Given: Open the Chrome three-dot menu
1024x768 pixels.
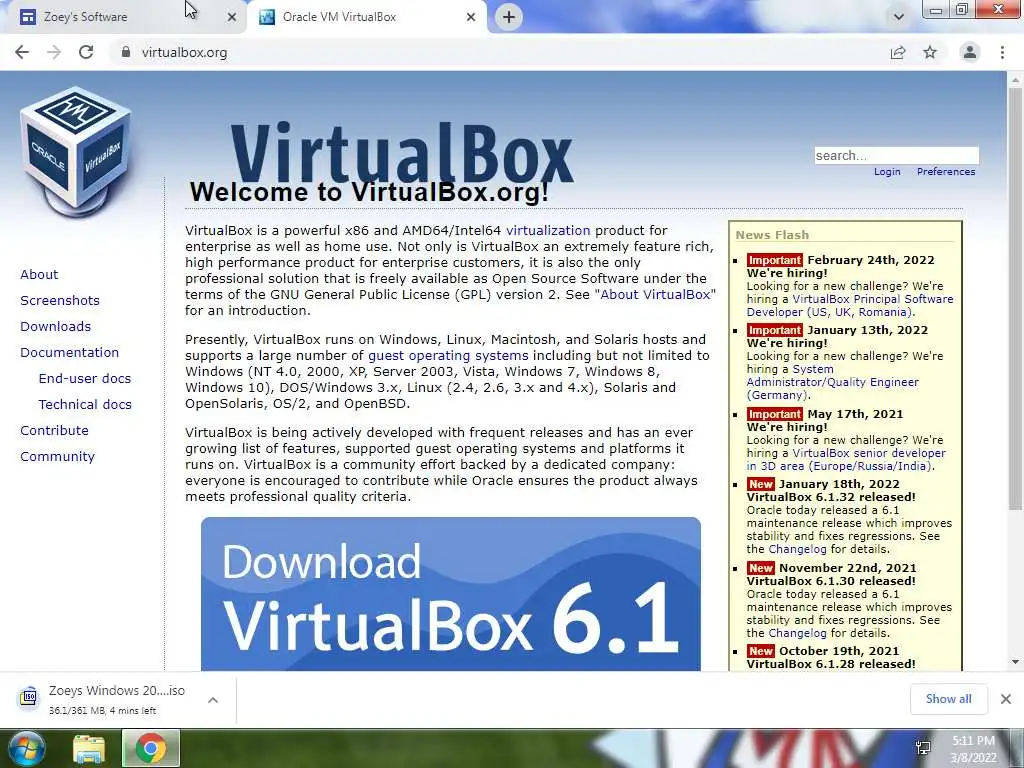Looking at the screenshot, I should click(x=1002, y=52).
